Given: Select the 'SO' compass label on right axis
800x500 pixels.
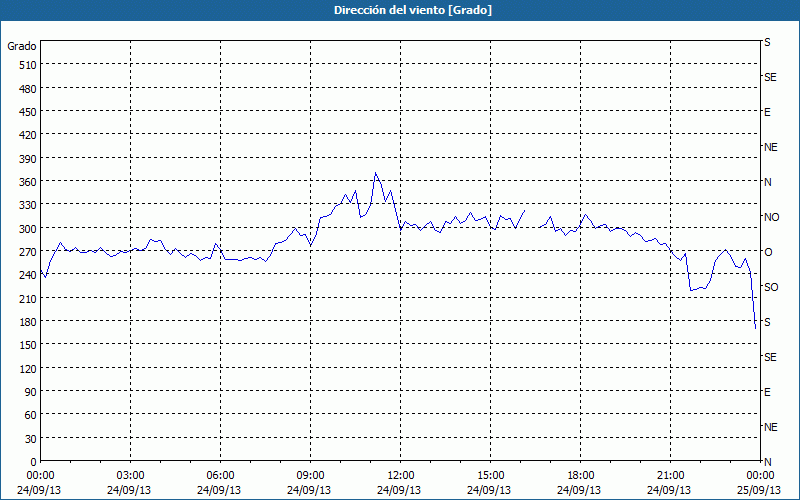Looking at the screenshot, I should pos(771,287).
